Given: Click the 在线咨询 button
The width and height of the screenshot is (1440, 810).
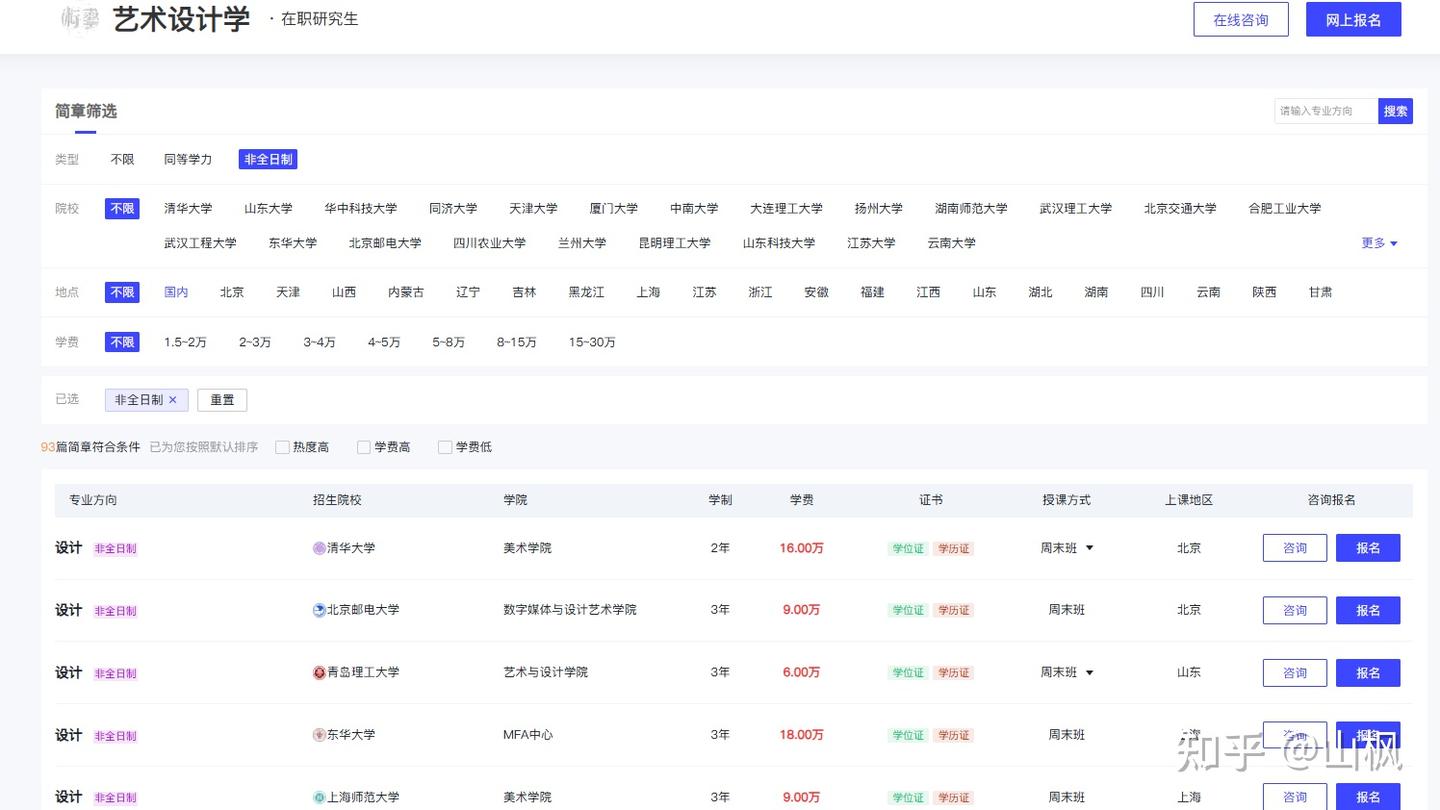Looking at the screenshot, I should 1241,20.
